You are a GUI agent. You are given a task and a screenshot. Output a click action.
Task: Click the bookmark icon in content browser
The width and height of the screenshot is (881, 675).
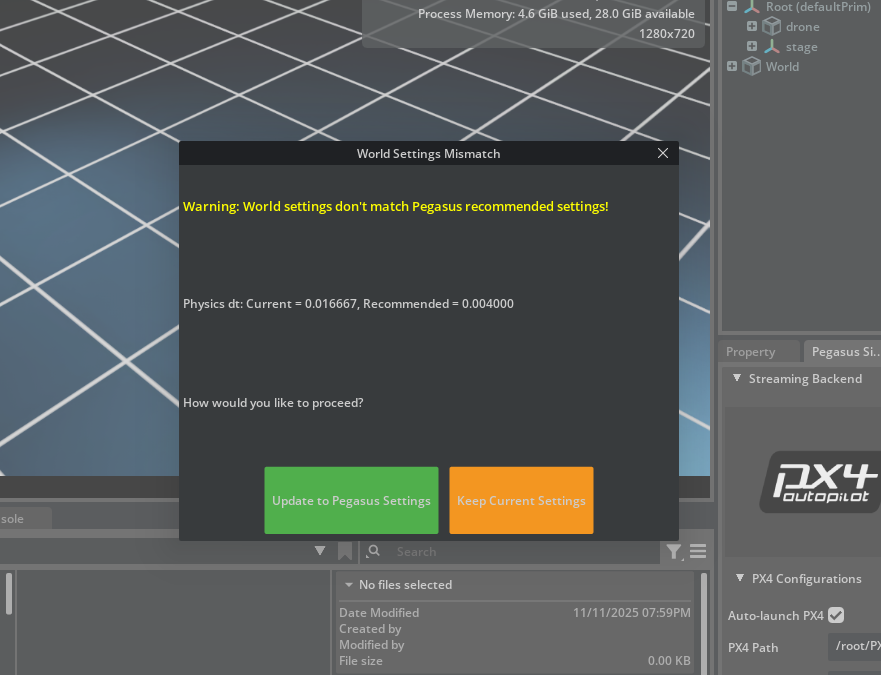click(345, 552)
